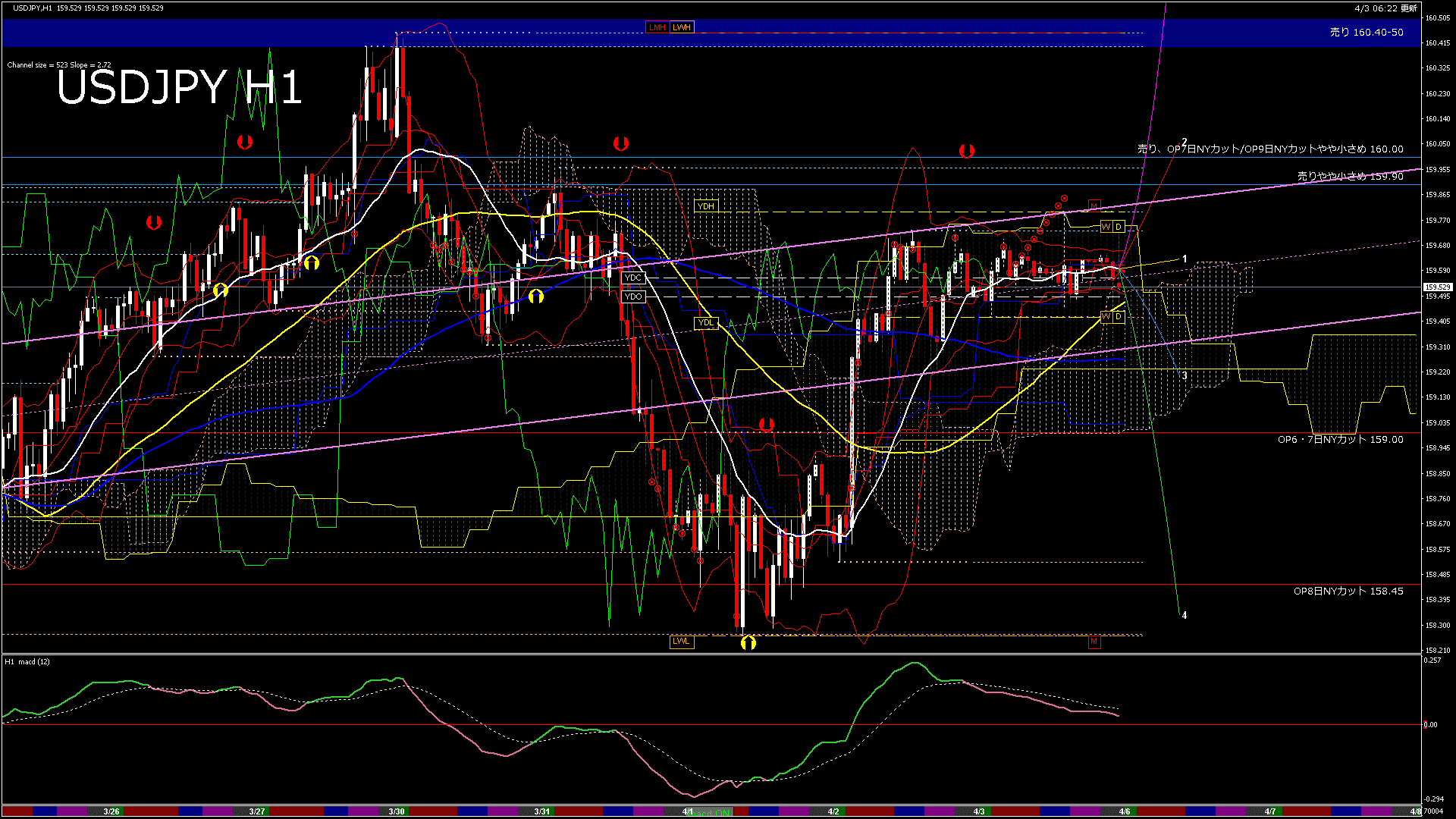Click the YDH yellow label box
This screenshot has width=1456, height=819.
[706, 206]
